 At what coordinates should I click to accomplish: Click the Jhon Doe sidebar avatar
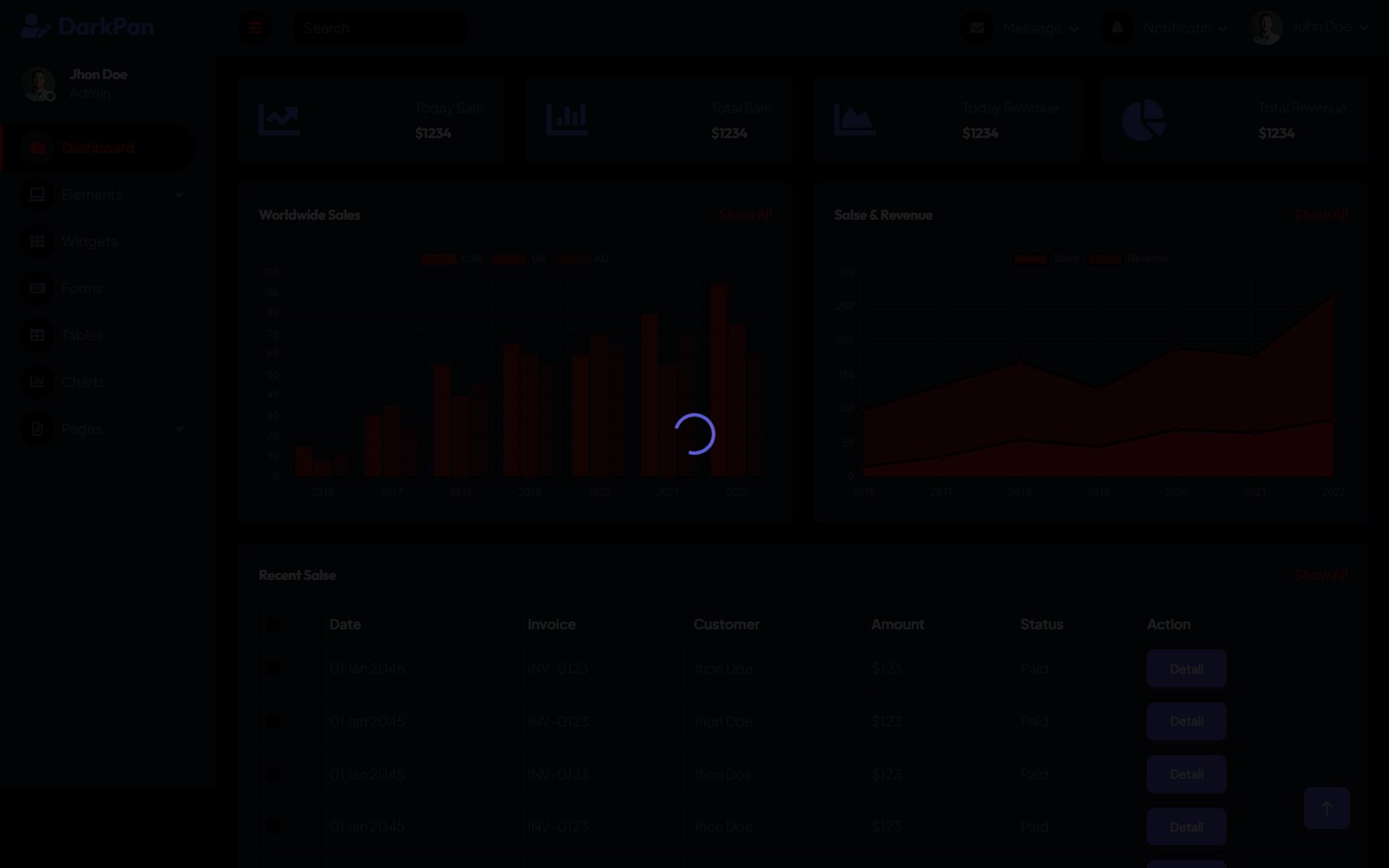point(38,84)
